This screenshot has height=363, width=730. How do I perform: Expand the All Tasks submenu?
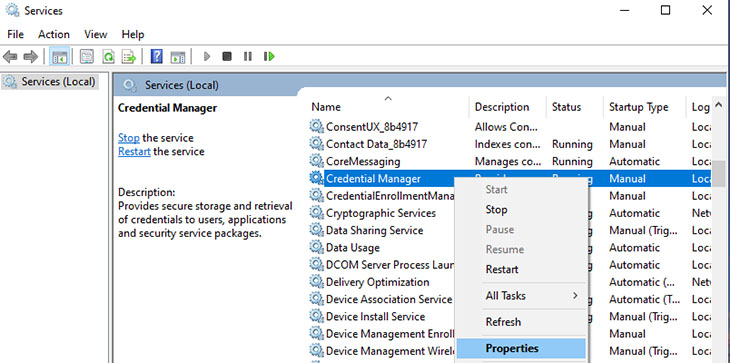pos(521,296)
